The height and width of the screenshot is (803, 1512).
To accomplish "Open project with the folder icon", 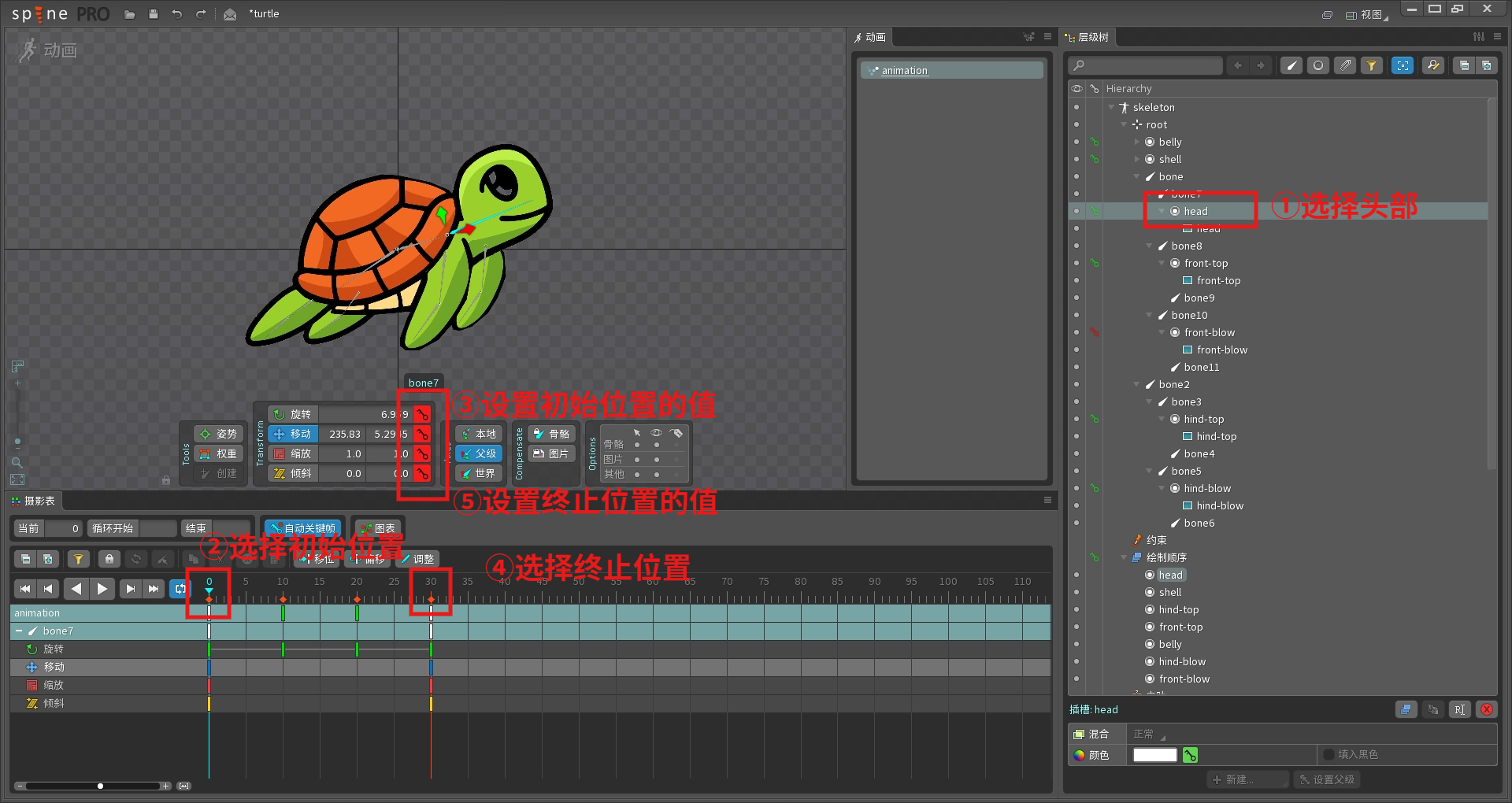I will tap(130, 14).
